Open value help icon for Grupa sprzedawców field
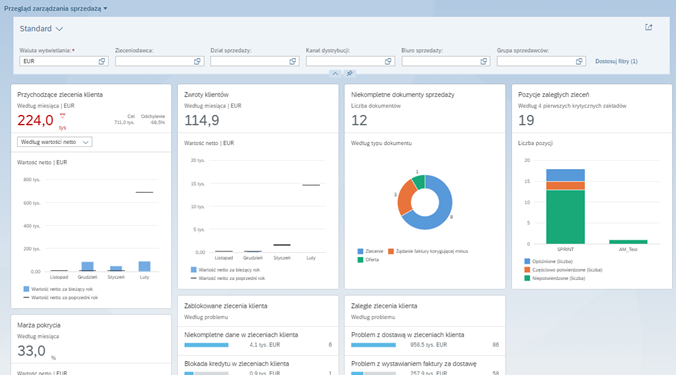Image resolution: width=676 pixels, height=375 pixels. (579, 62)
